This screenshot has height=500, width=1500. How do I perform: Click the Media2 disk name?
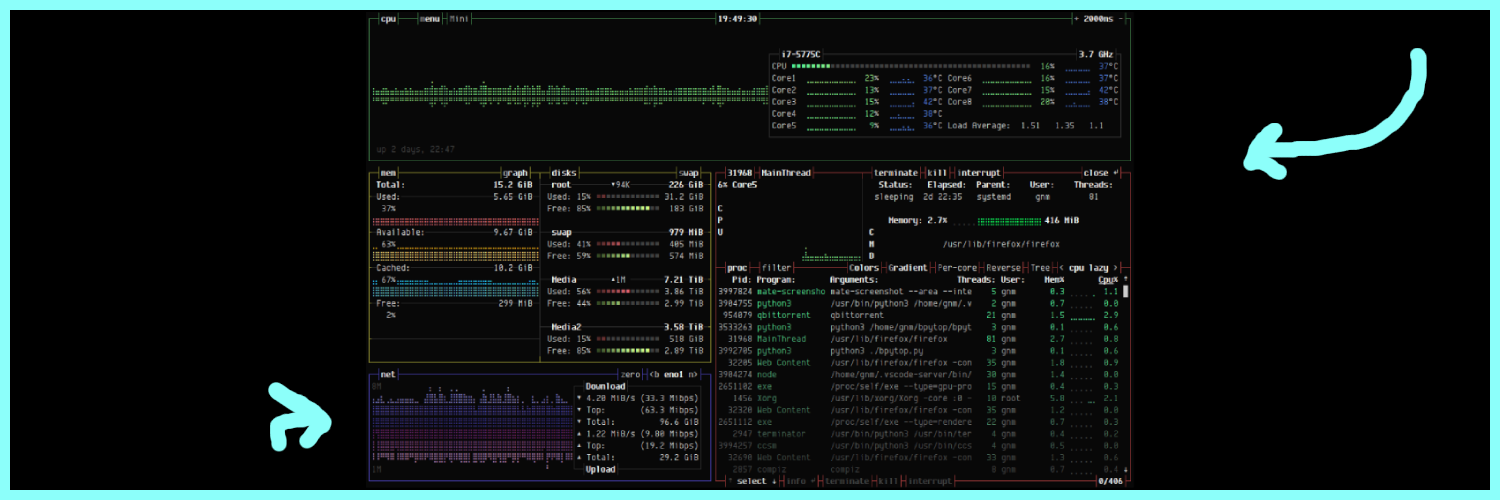566,327
